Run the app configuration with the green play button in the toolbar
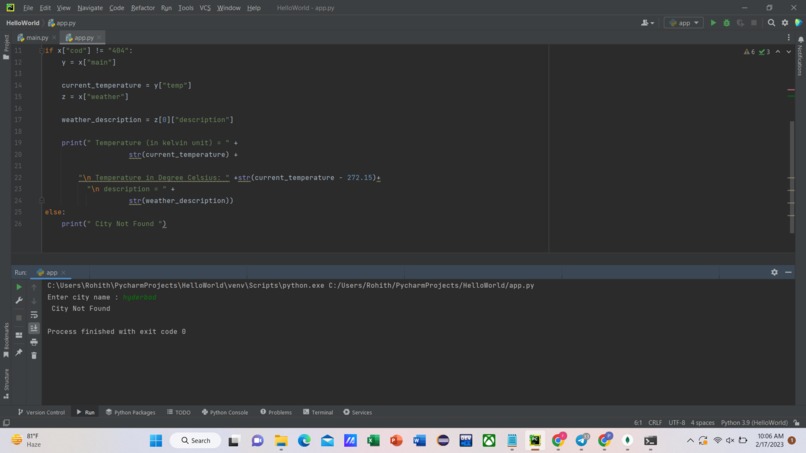Viewport: 806px width, 453px height. pos(713,23)
